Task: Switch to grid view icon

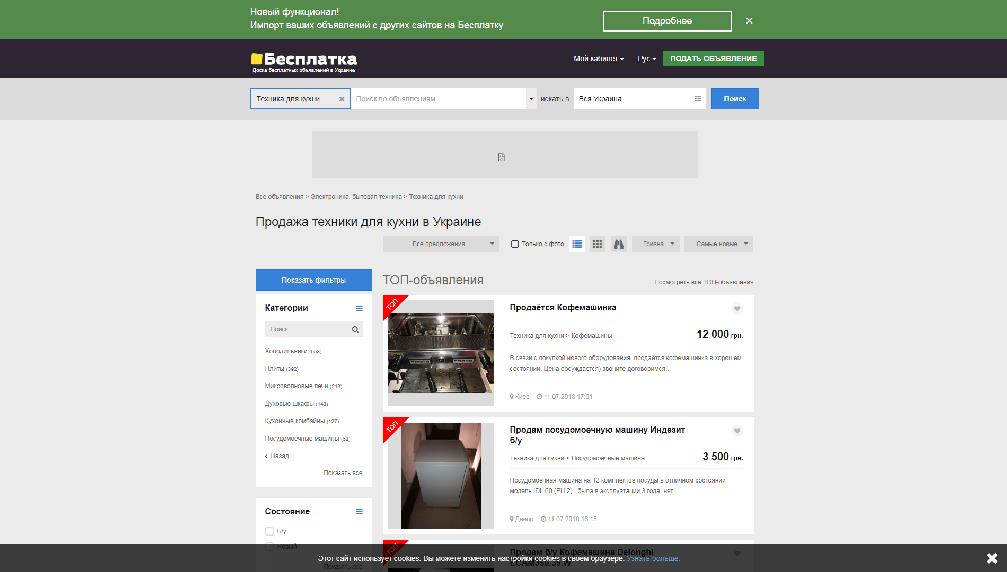Action: point(597,244)
